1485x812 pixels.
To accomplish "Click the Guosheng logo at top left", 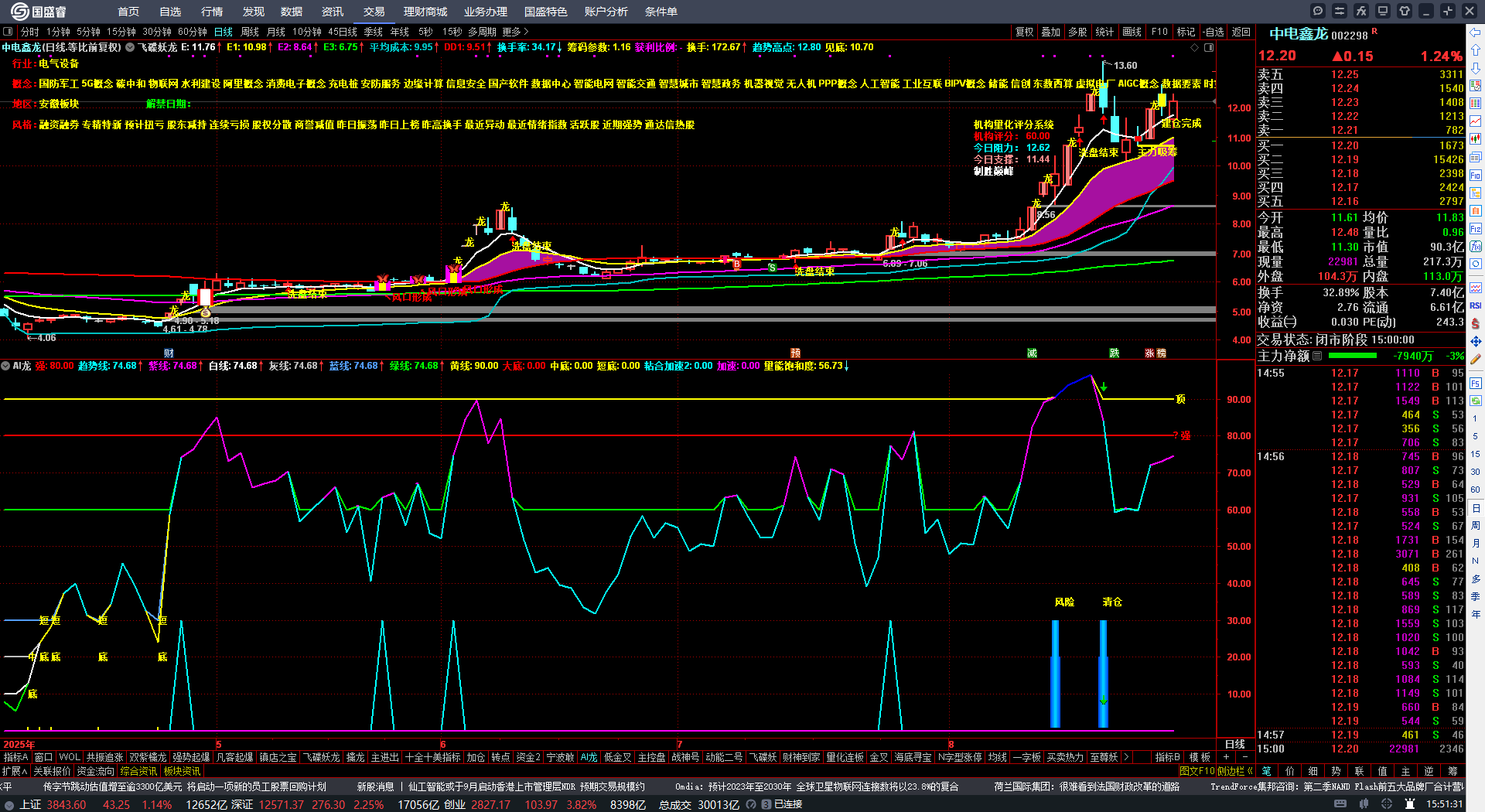I will coord(39,11).
